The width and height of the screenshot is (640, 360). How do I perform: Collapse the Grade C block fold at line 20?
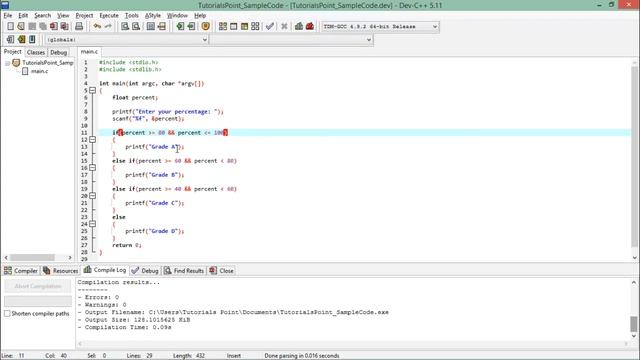pyautogui.click(x=93, y=196)
